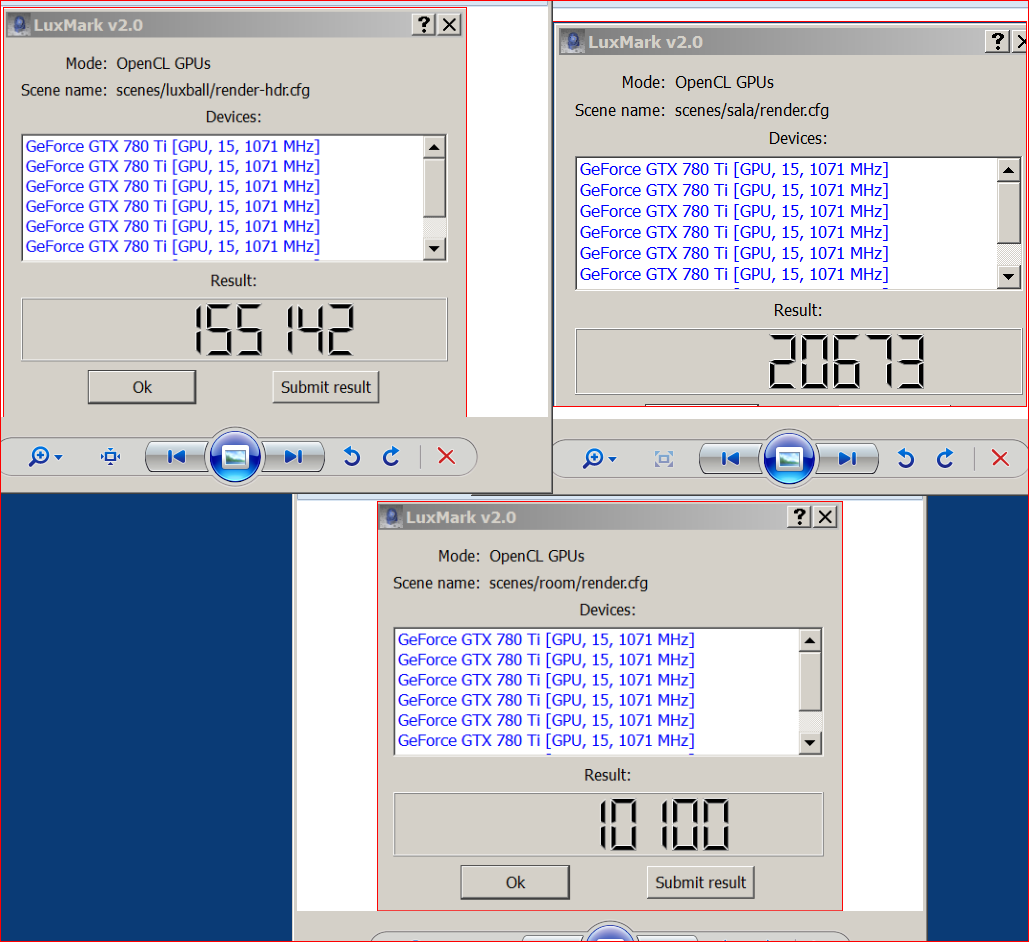The height and width of the screenshot is (942, 1029).
Task: Click scene name scenes/sala/render.cfg
Action: pos(751,110)
